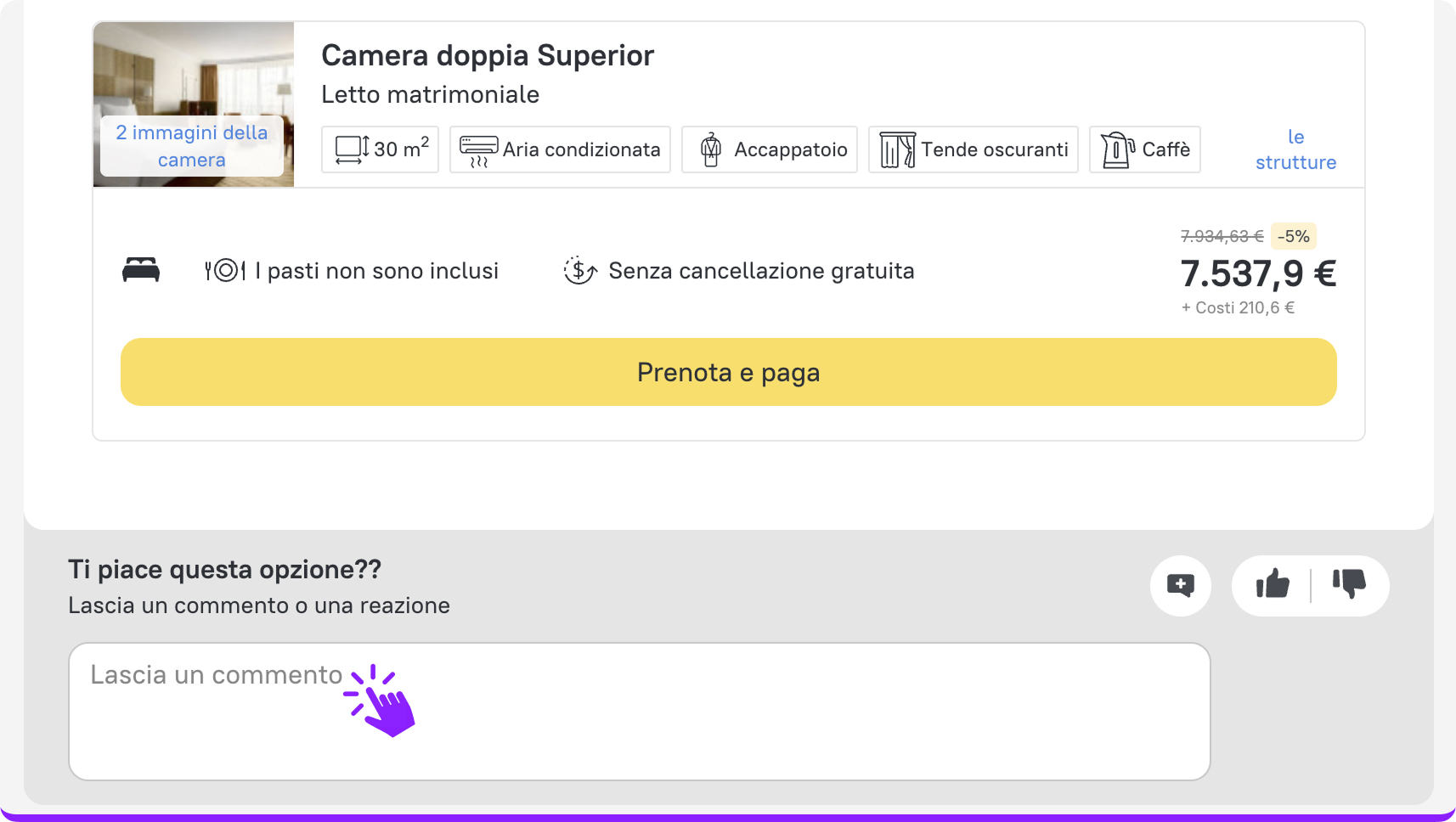
Task: Click the thumbs down reaction icon
Action: coord(1349,584)
